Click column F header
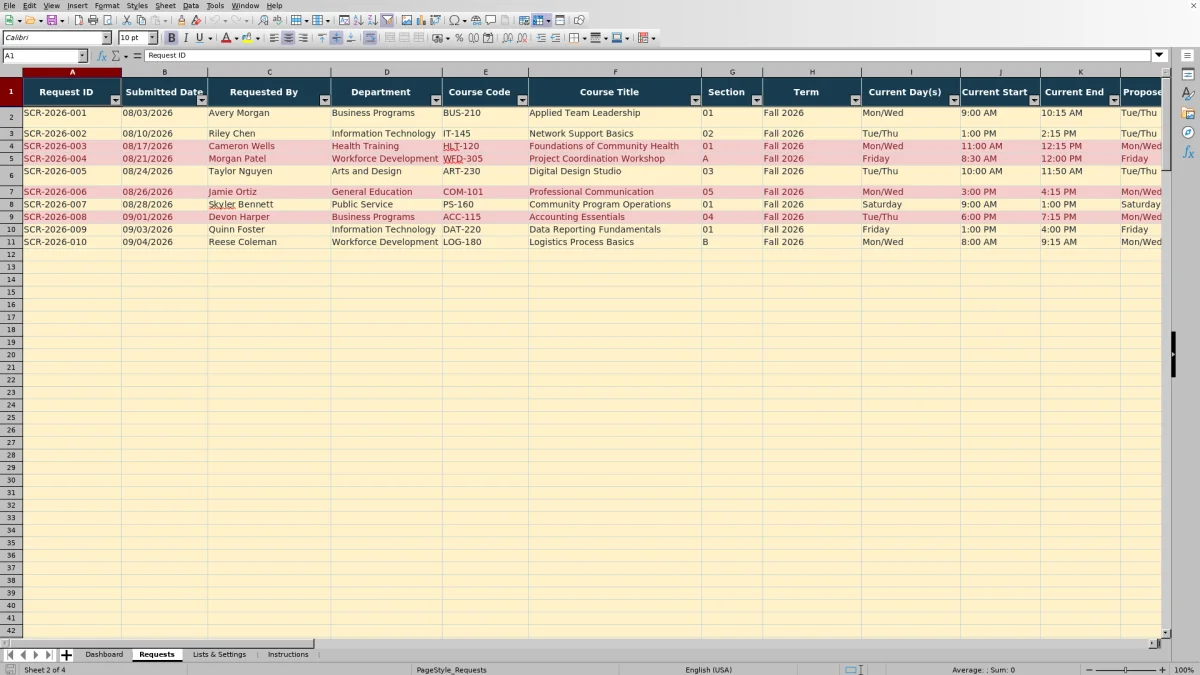Image resolution: width=1200 pixels, height=675 pixels. click(x=615, y=72)
